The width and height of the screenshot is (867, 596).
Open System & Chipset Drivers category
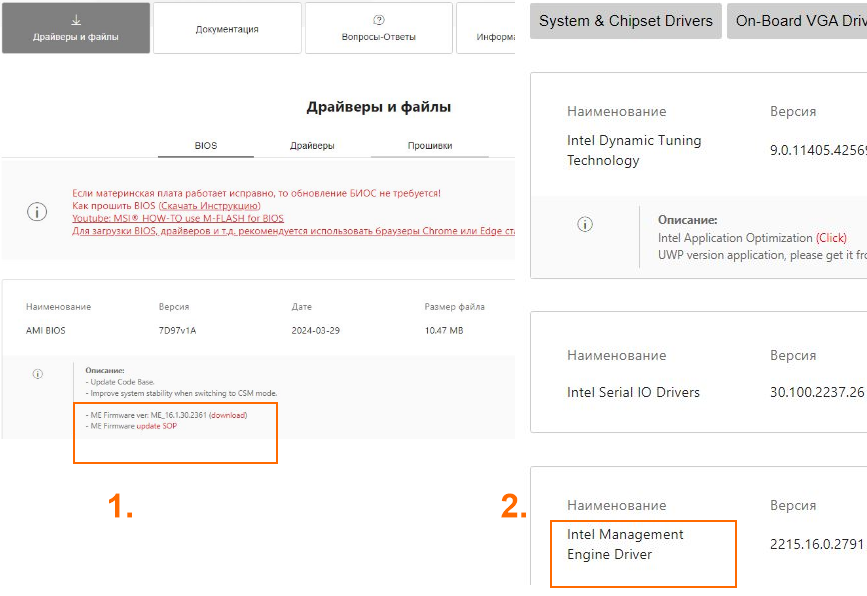pyautogui.click(x=626, y=21)
